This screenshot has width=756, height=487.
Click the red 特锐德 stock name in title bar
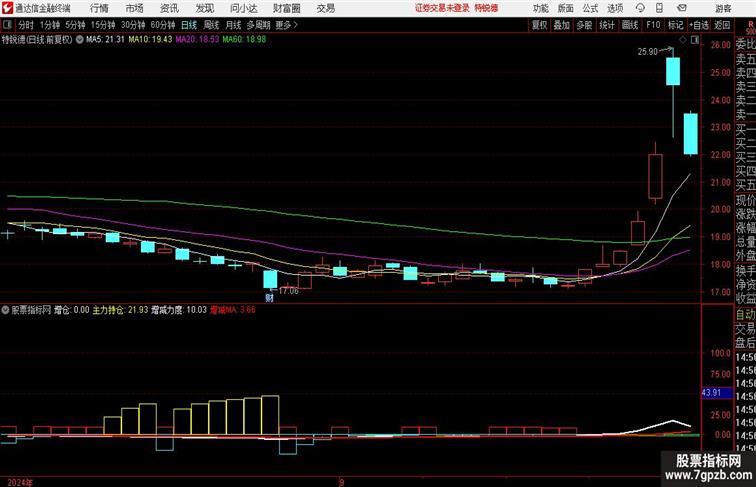click(486, 8)
